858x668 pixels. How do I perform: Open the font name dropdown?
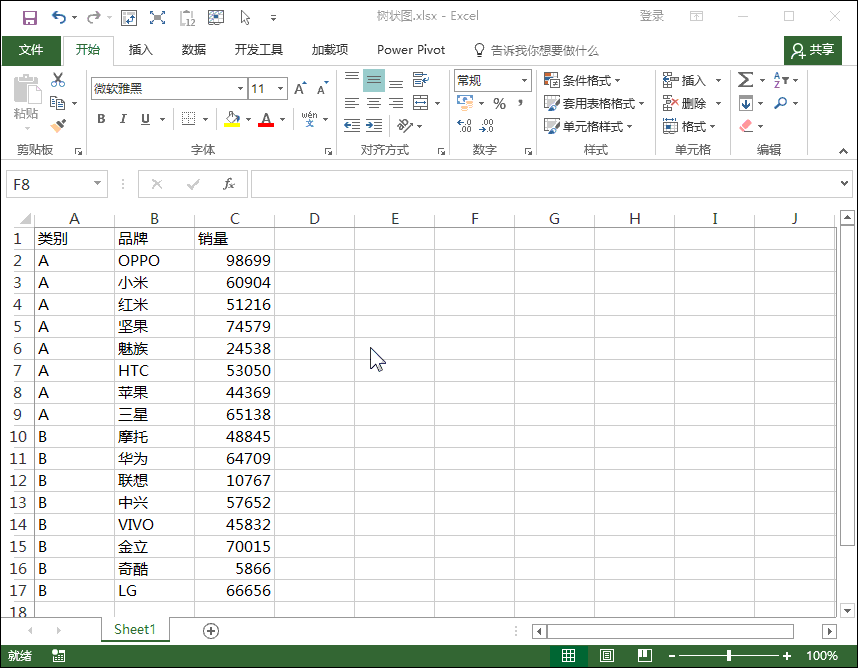(x=239, y=88)
